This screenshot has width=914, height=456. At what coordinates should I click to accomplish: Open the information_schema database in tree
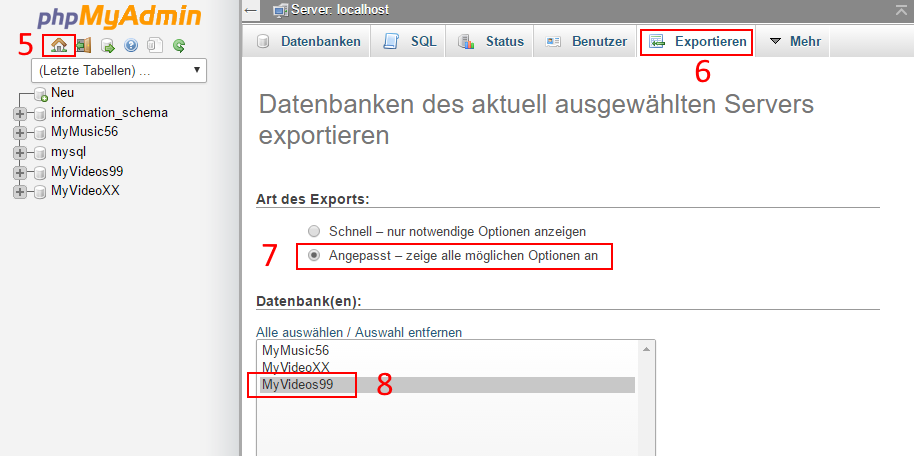tap(110, 113)
